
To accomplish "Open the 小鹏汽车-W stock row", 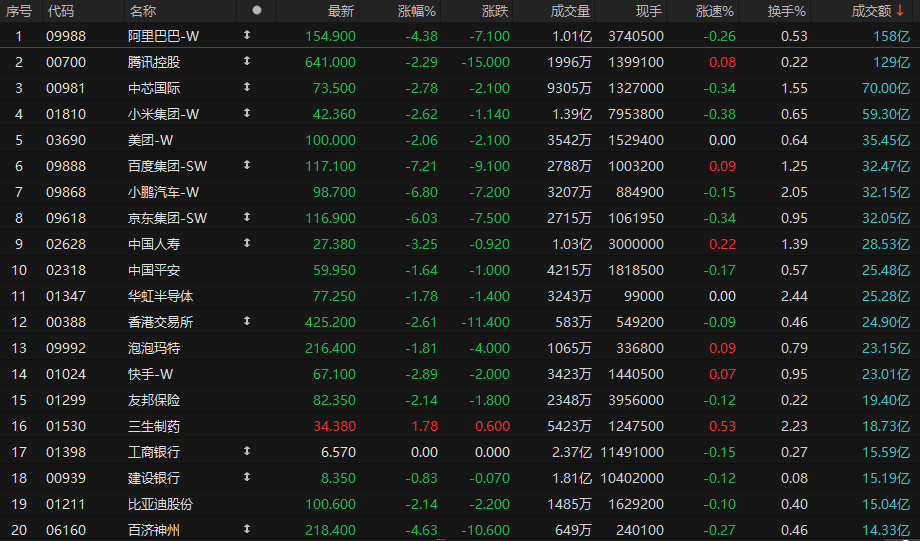I will click(460, 192).
